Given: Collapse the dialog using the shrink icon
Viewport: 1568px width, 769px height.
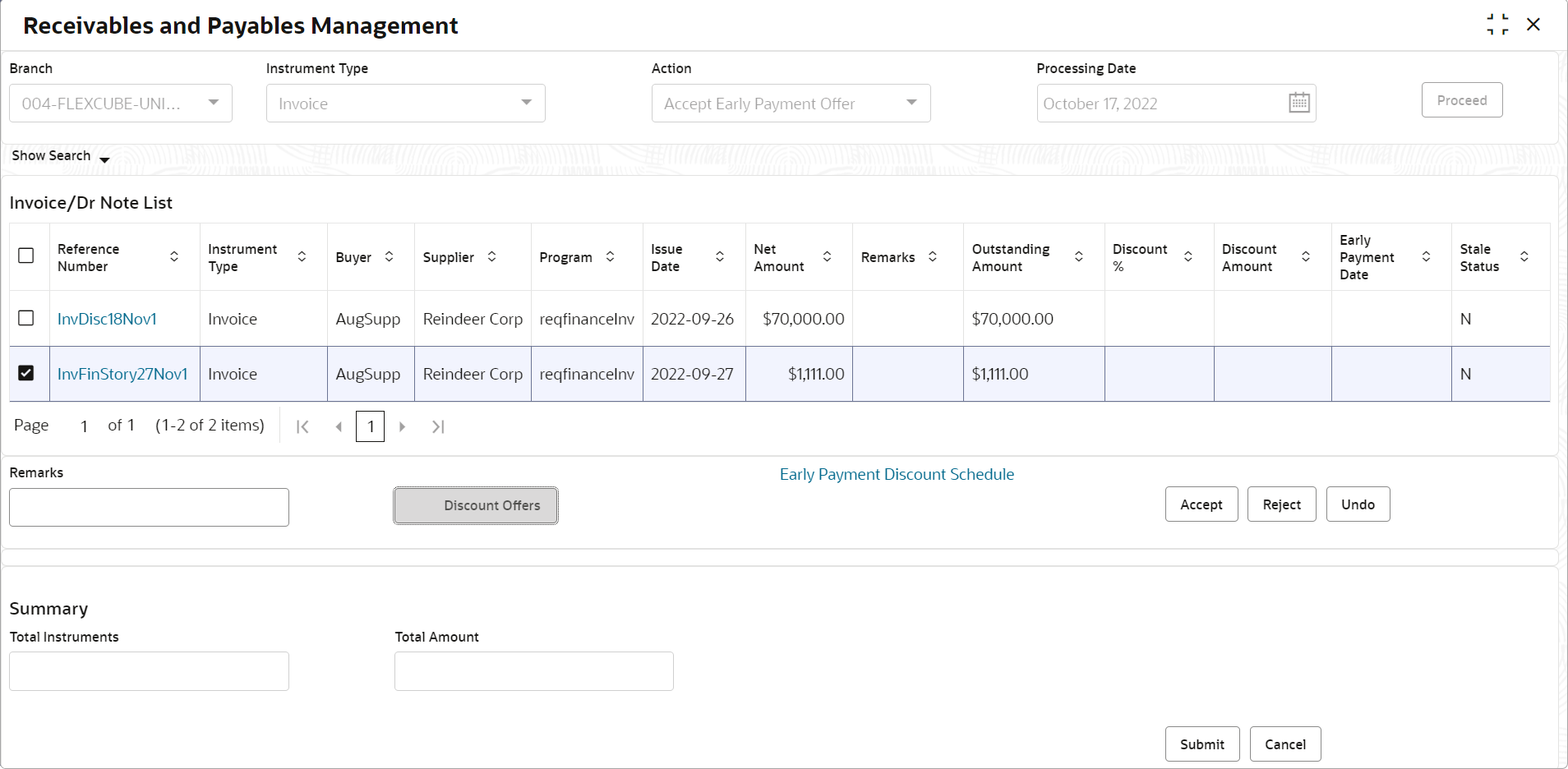Looking at the screenshot, I should coord(1497,25).
